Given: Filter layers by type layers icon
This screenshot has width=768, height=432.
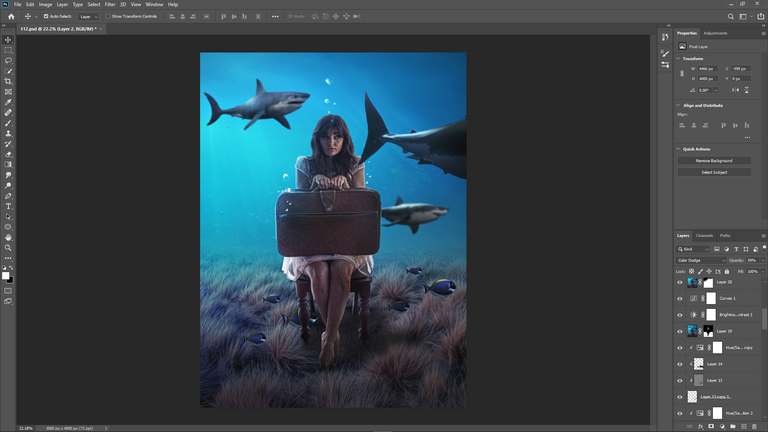Looking at the screenshot, I should [736, 249].
